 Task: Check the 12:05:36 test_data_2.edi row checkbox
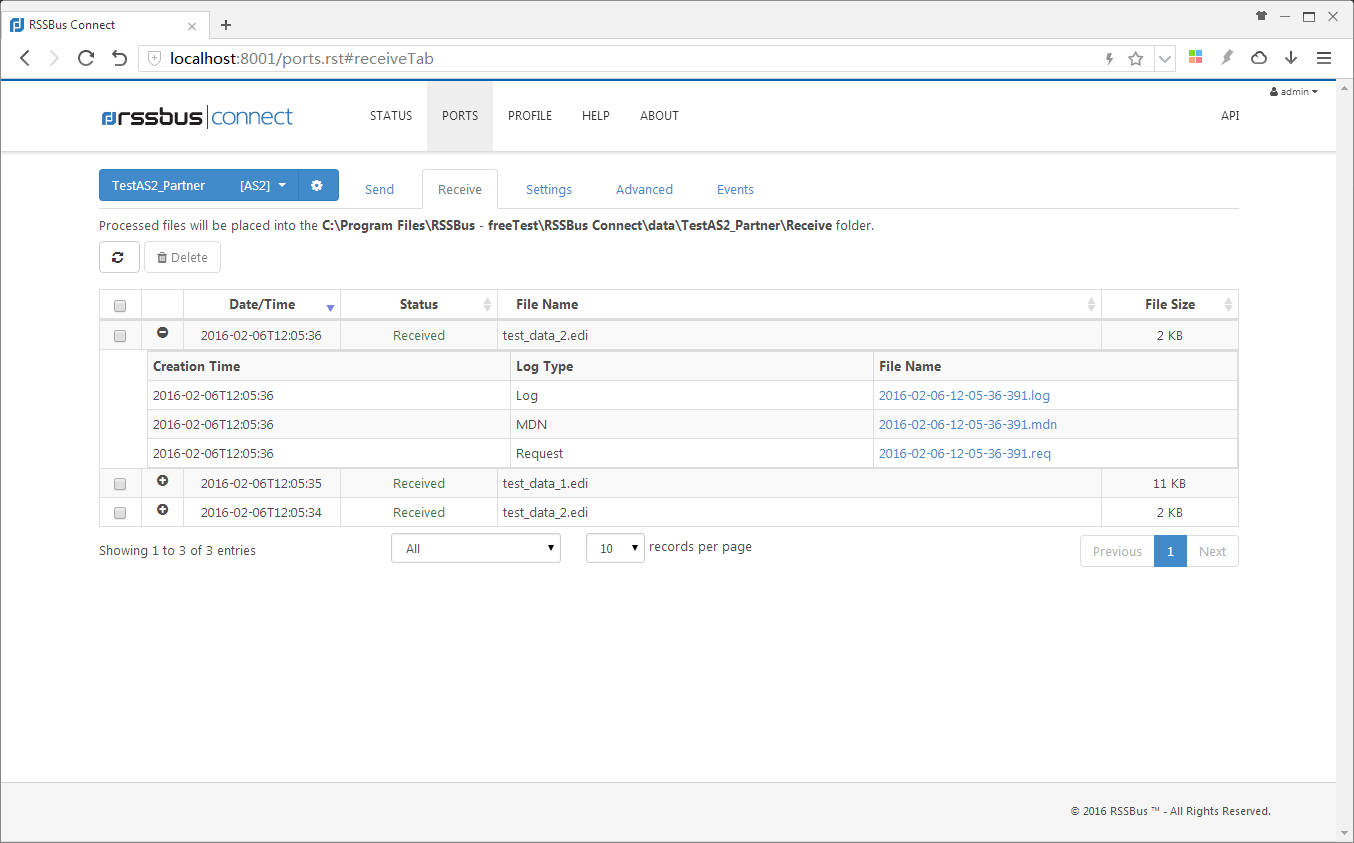click(120, 336)
